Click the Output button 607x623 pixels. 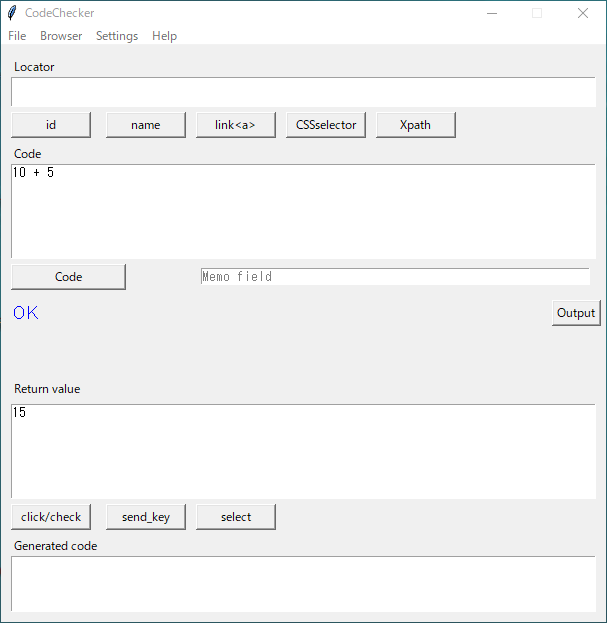(576, 313)
